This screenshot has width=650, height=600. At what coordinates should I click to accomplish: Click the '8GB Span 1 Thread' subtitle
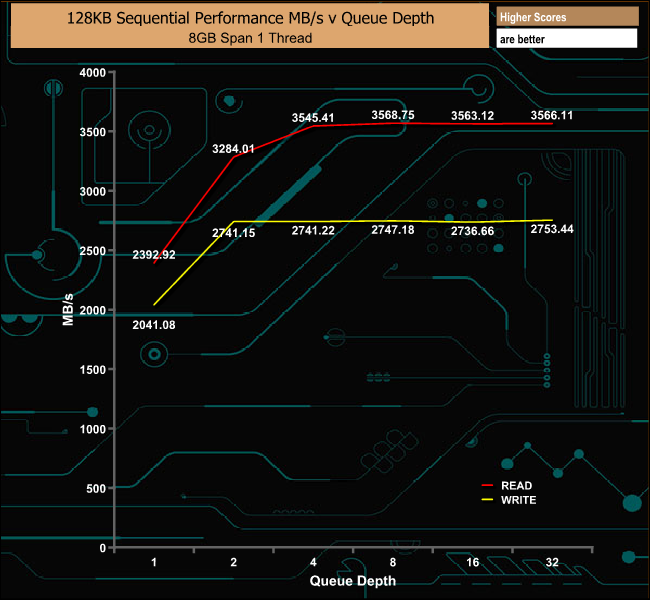click(250, 38)
